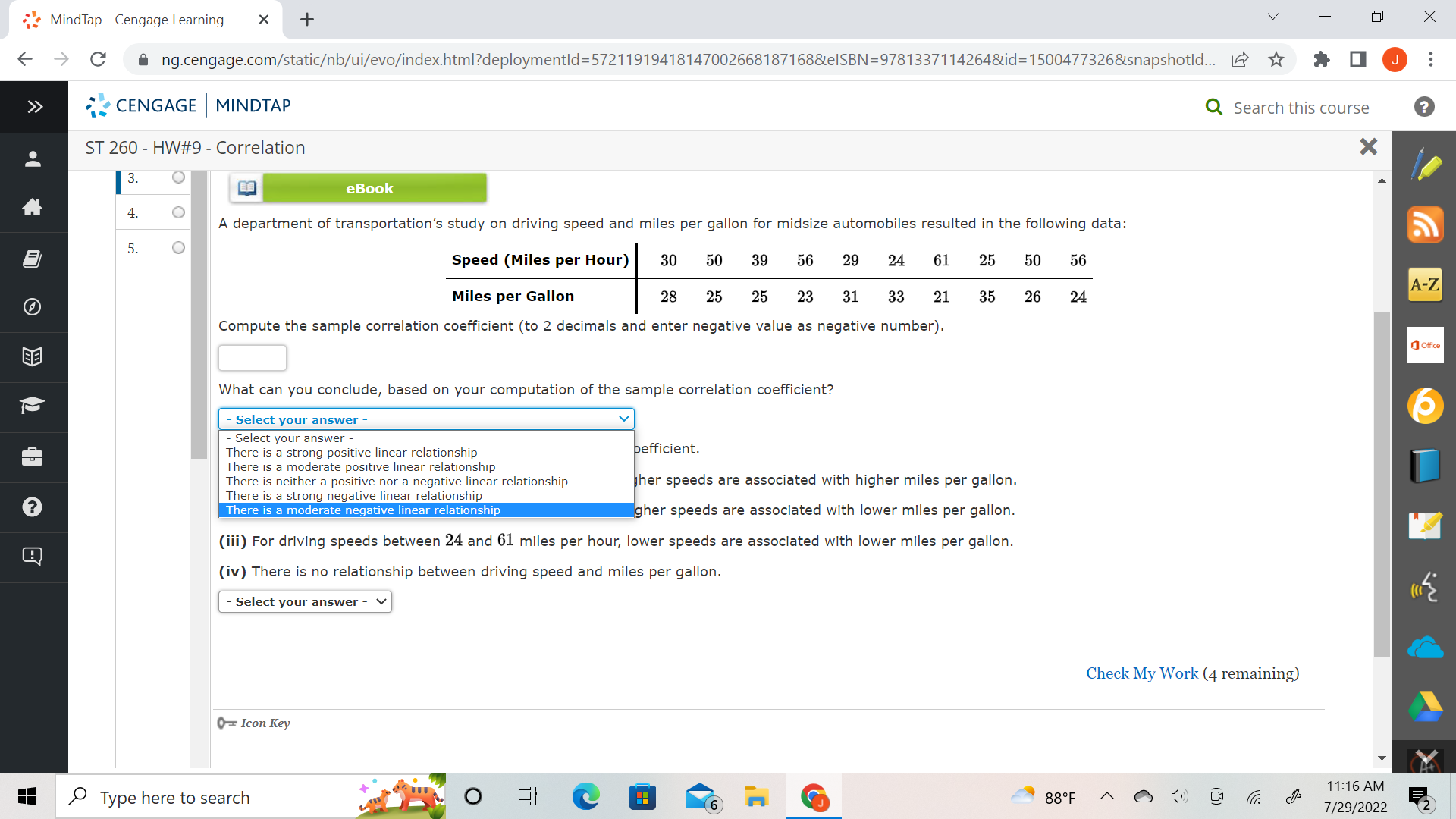Screen dimensions: 1456x819
Task: Click the RSS feed icon in the right panel
Action: [x=1425, y=224]
